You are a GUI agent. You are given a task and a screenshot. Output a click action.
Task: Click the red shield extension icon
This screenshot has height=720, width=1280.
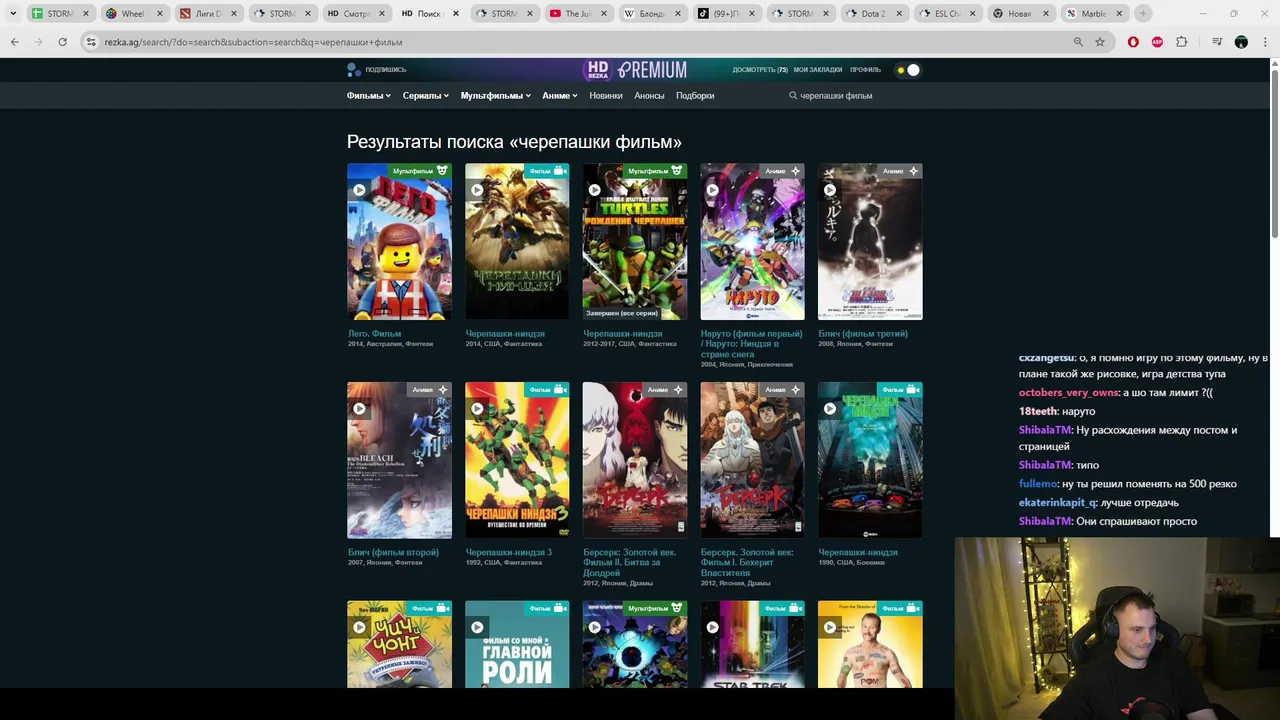tap(1133, 42)
